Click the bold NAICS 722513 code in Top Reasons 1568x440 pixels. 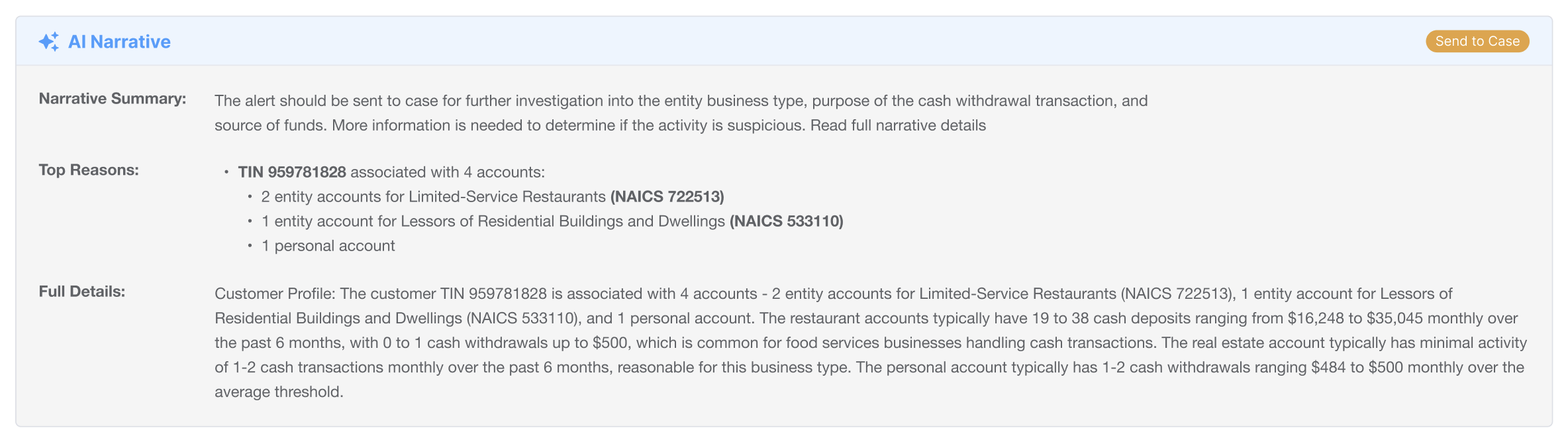pyautogui.click(x=667, y=197)
